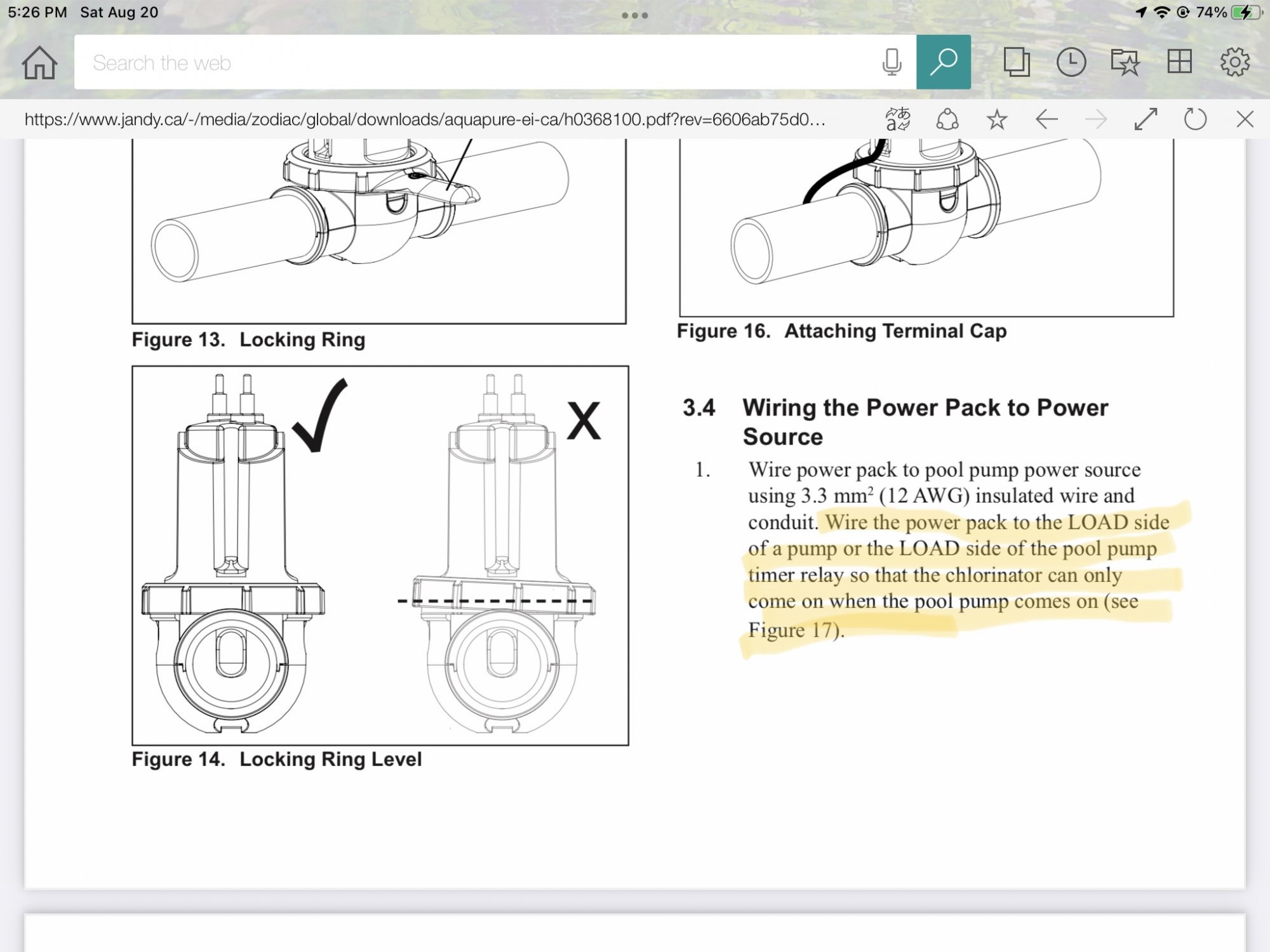The width and height of the screenshot is (1270, 952).
Task: Click the Figure 16 terminal cap diagram
Action: [926, 227]
